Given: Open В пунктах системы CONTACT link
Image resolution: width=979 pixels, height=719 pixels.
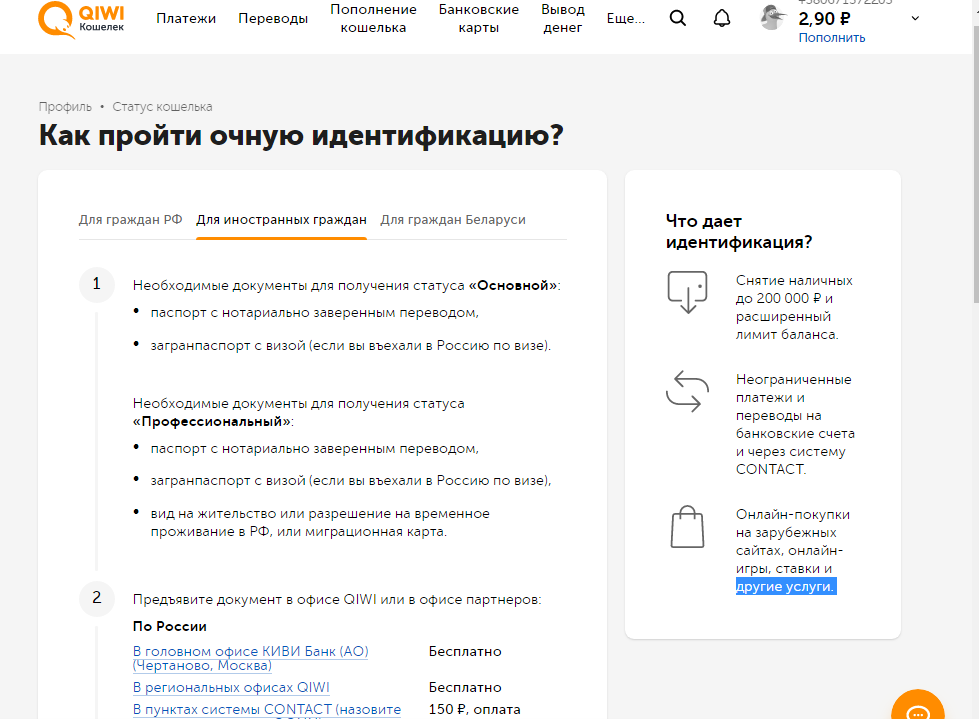Looking at the screenshot, I should (267, 710).
